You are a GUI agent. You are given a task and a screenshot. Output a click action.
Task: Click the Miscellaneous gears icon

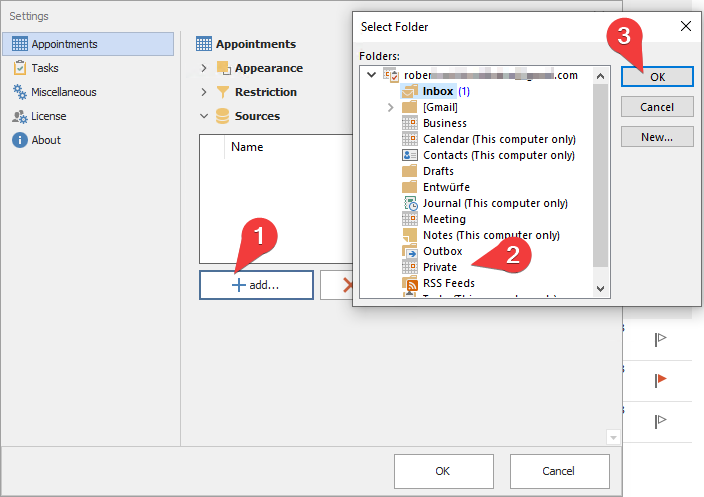(x=20, y=92)
